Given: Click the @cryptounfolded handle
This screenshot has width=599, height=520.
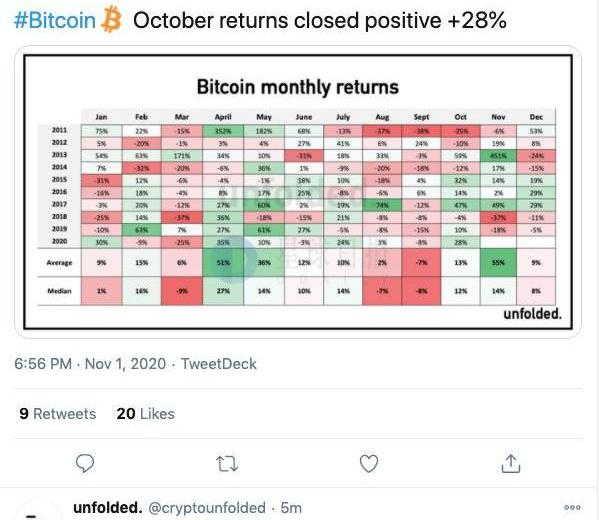Looking at the screenshot, I should [207, 508].
